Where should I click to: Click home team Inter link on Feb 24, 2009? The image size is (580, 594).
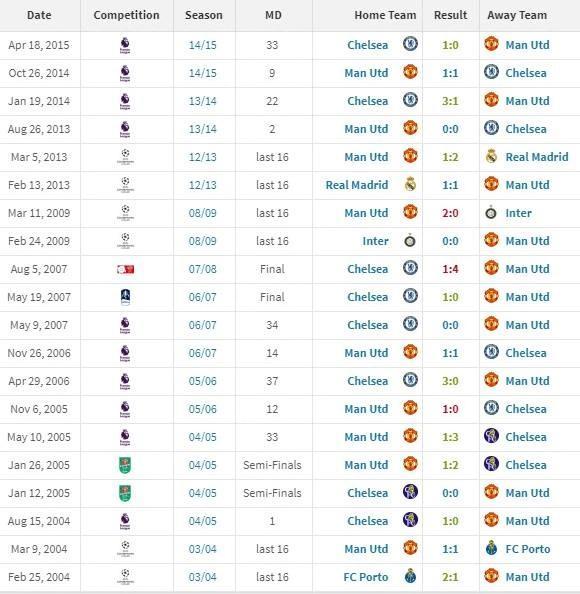[375, 241]
